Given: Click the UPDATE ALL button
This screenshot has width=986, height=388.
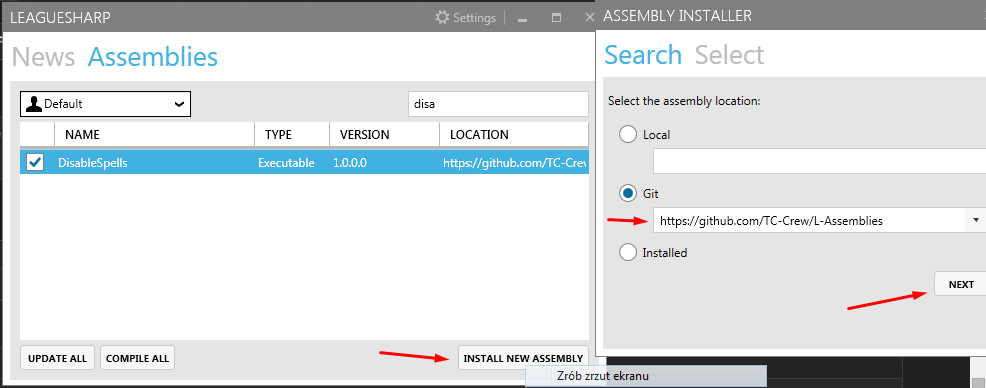Looking at the screenshot, I should point(57,358).
